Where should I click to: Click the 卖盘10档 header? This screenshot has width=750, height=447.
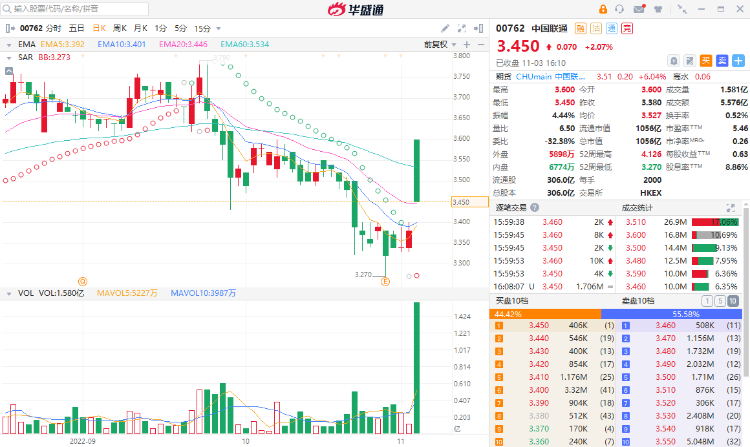point(638,301)
